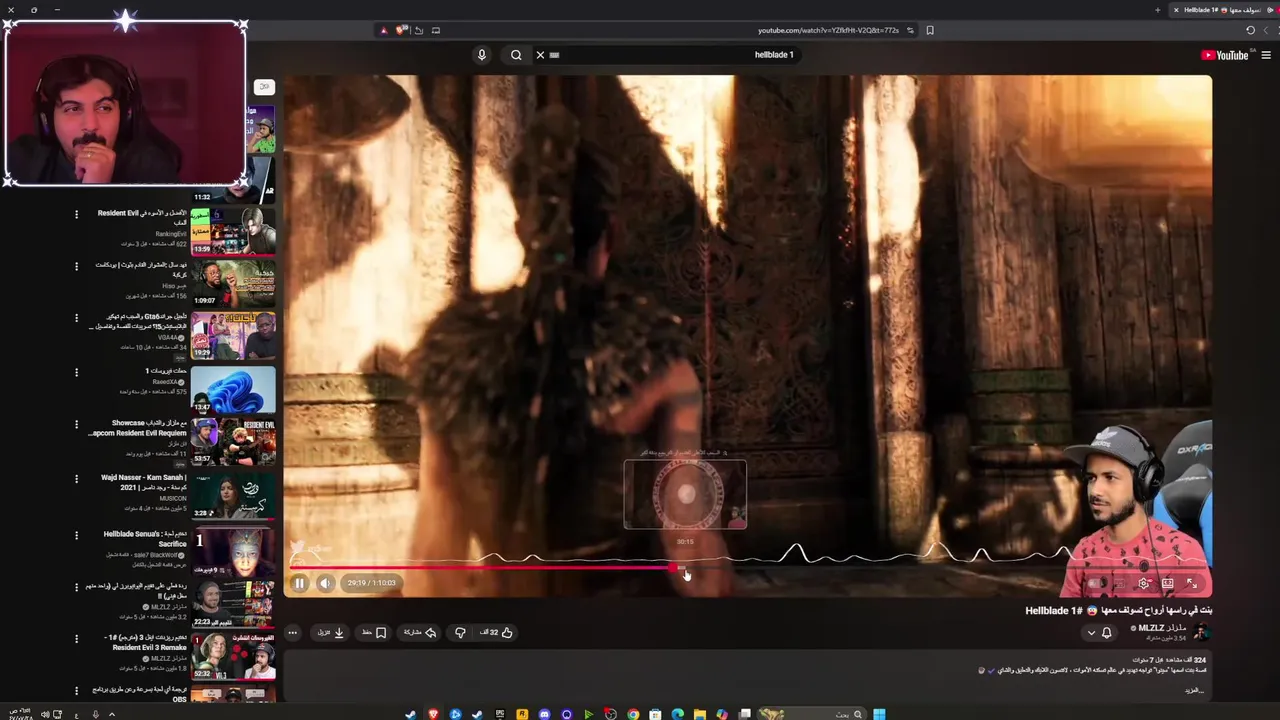Open Showcase Resident Evil Requiem video
The height and width of the screenshot is (720, 1280).
[x=232, y=441]
